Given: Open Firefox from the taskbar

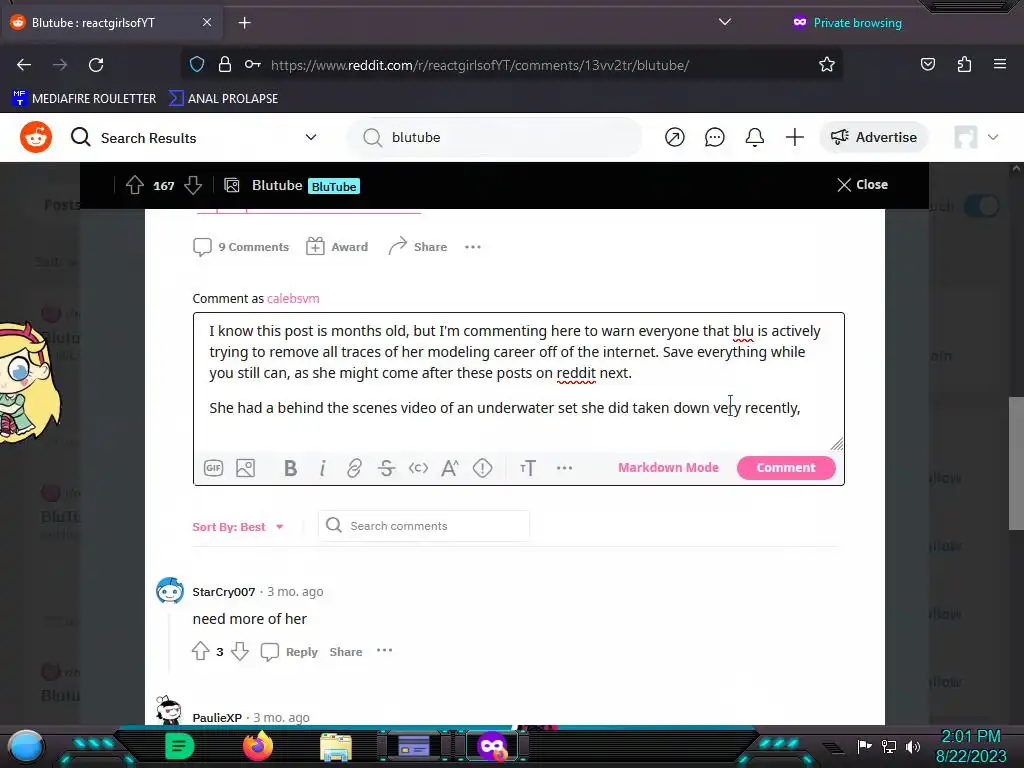Looking at the screenshot, I should coord(258,746).
